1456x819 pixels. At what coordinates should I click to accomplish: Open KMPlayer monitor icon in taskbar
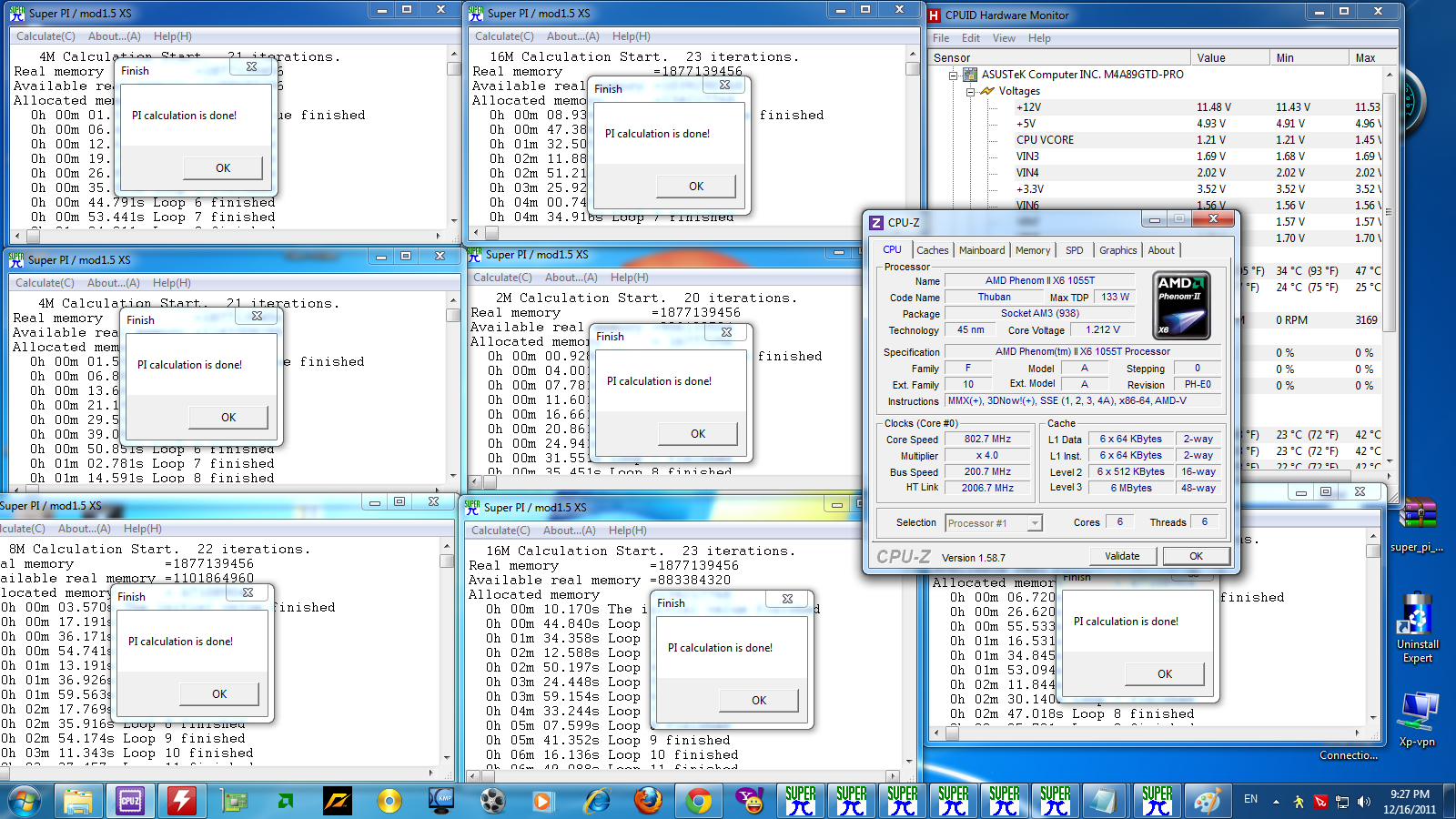click(x=441, y=801)
